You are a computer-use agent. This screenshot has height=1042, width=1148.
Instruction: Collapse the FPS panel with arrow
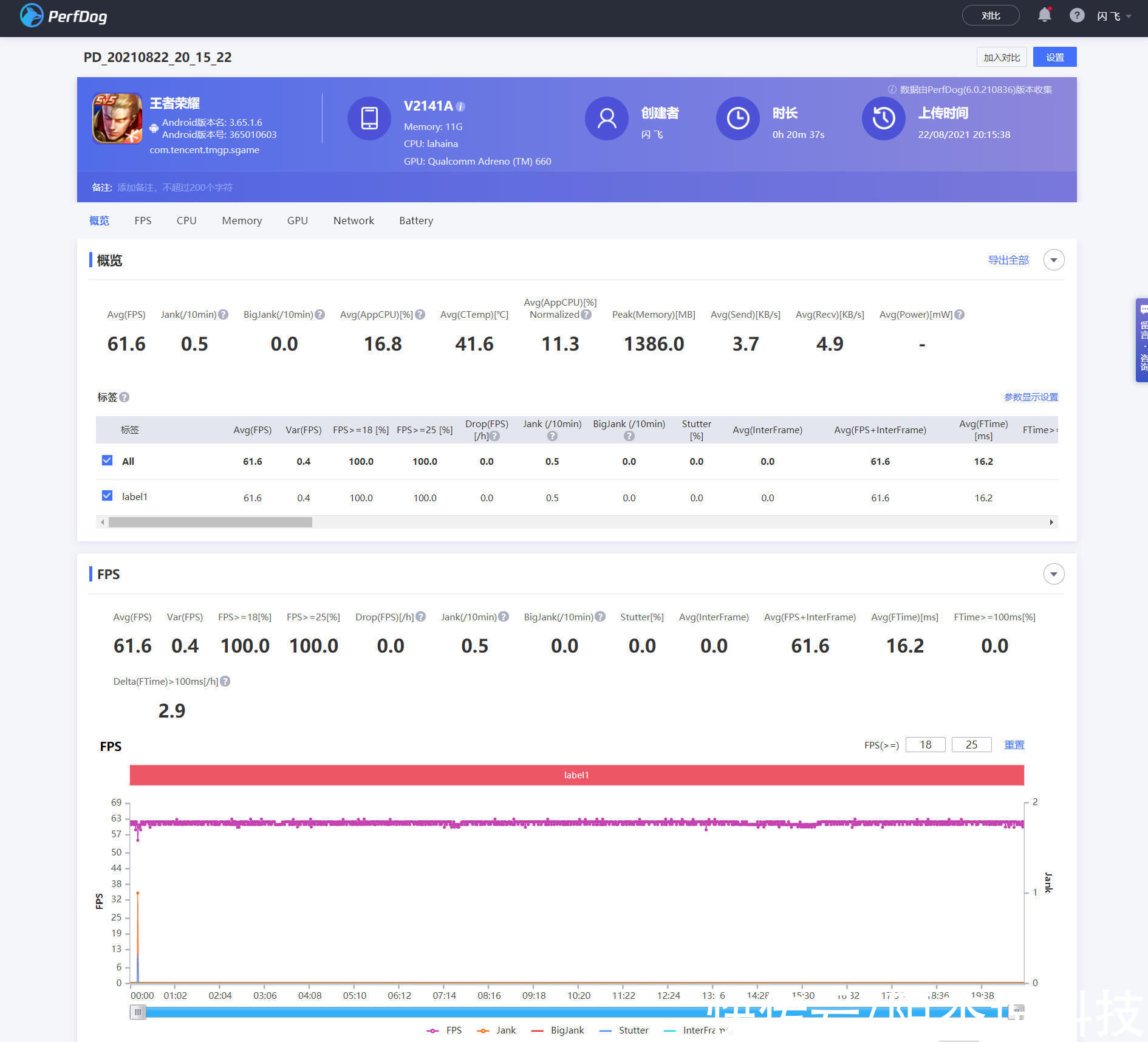pos(1054,574)
